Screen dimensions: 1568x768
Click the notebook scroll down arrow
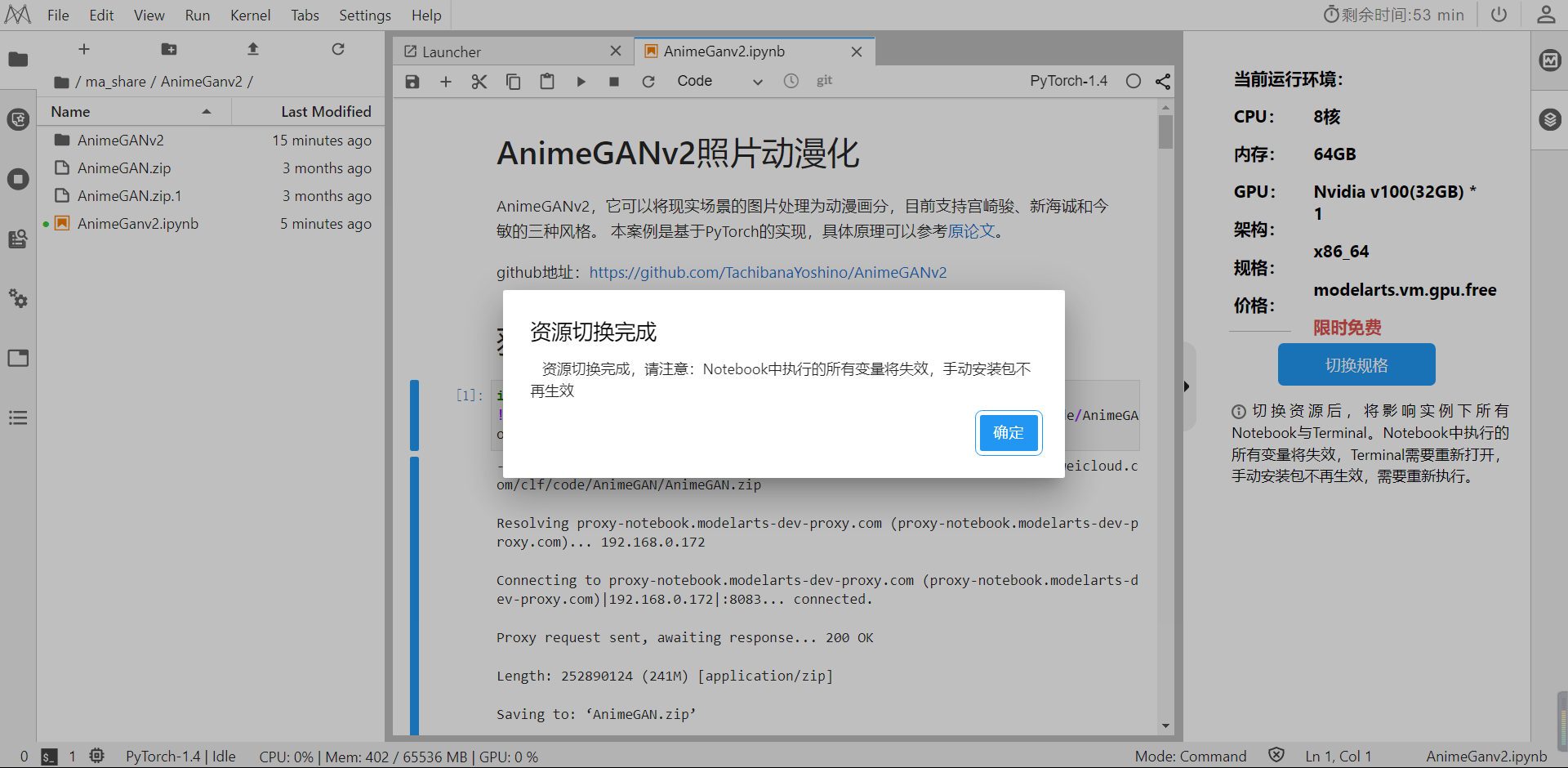pyautogui.click(x=1165, y=726)
